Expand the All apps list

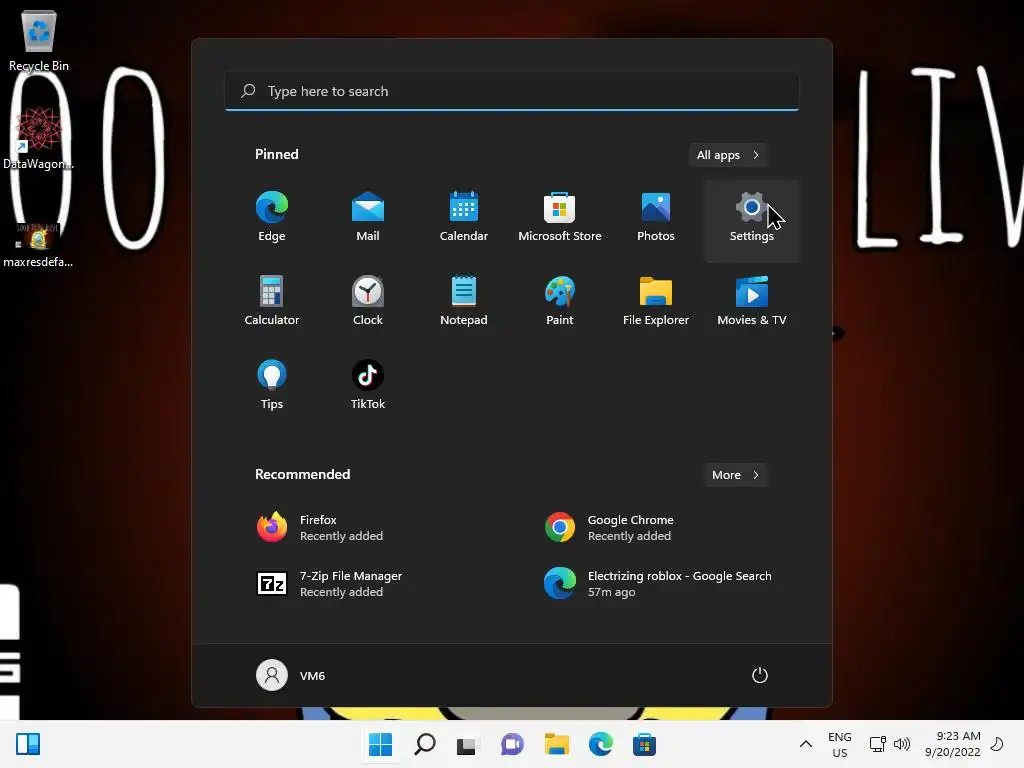point(728,155)
